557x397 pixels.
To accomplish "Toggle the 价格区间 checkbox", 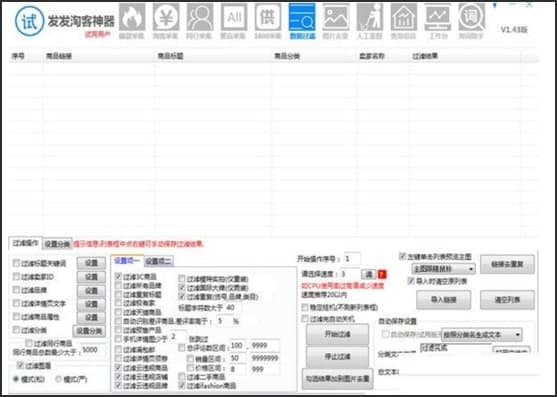I will tap(190, 368).
